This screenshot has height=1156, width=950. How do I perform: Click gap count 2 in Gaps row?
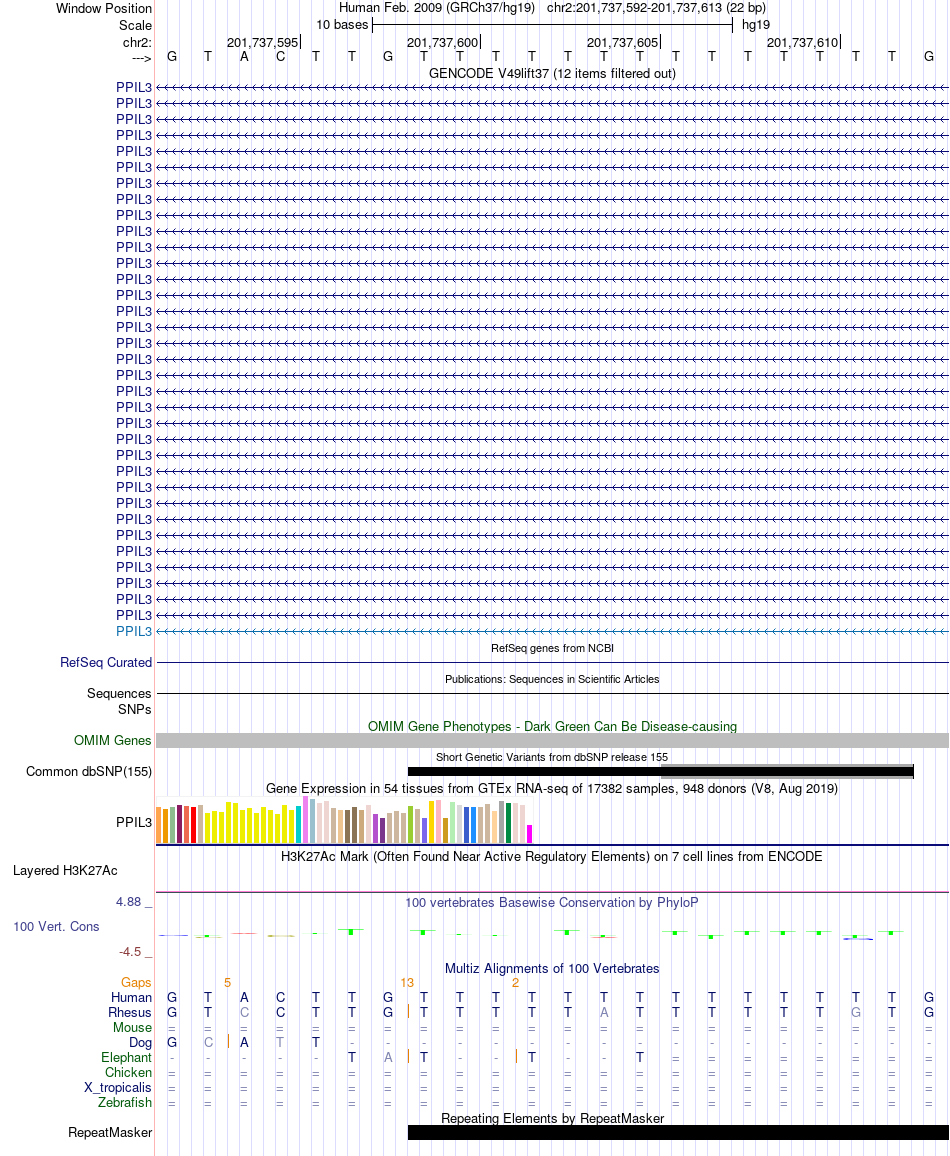tap(515, 982)
